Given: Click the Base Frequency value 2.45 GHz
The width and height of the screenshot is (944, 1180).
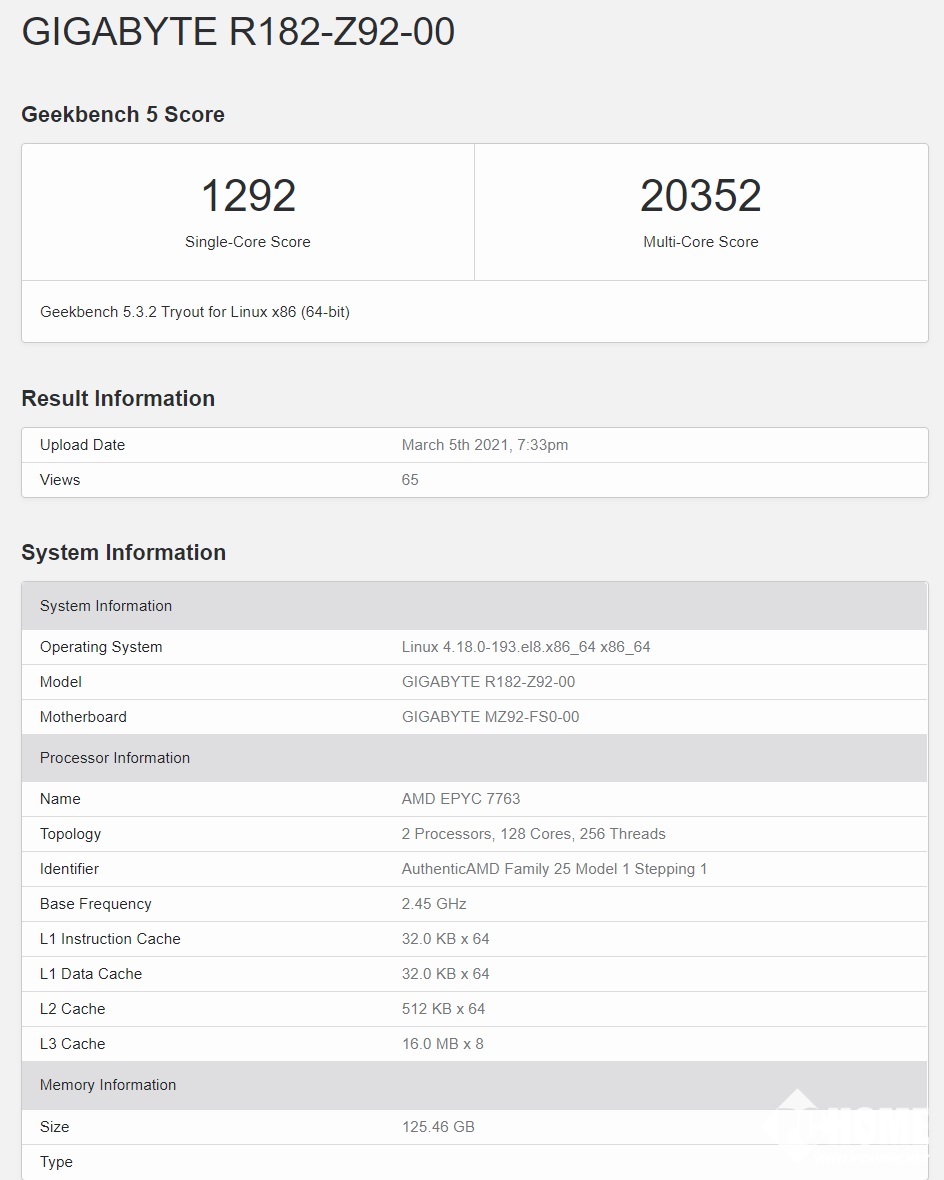Looking at the screenshot, I should 434,904.
